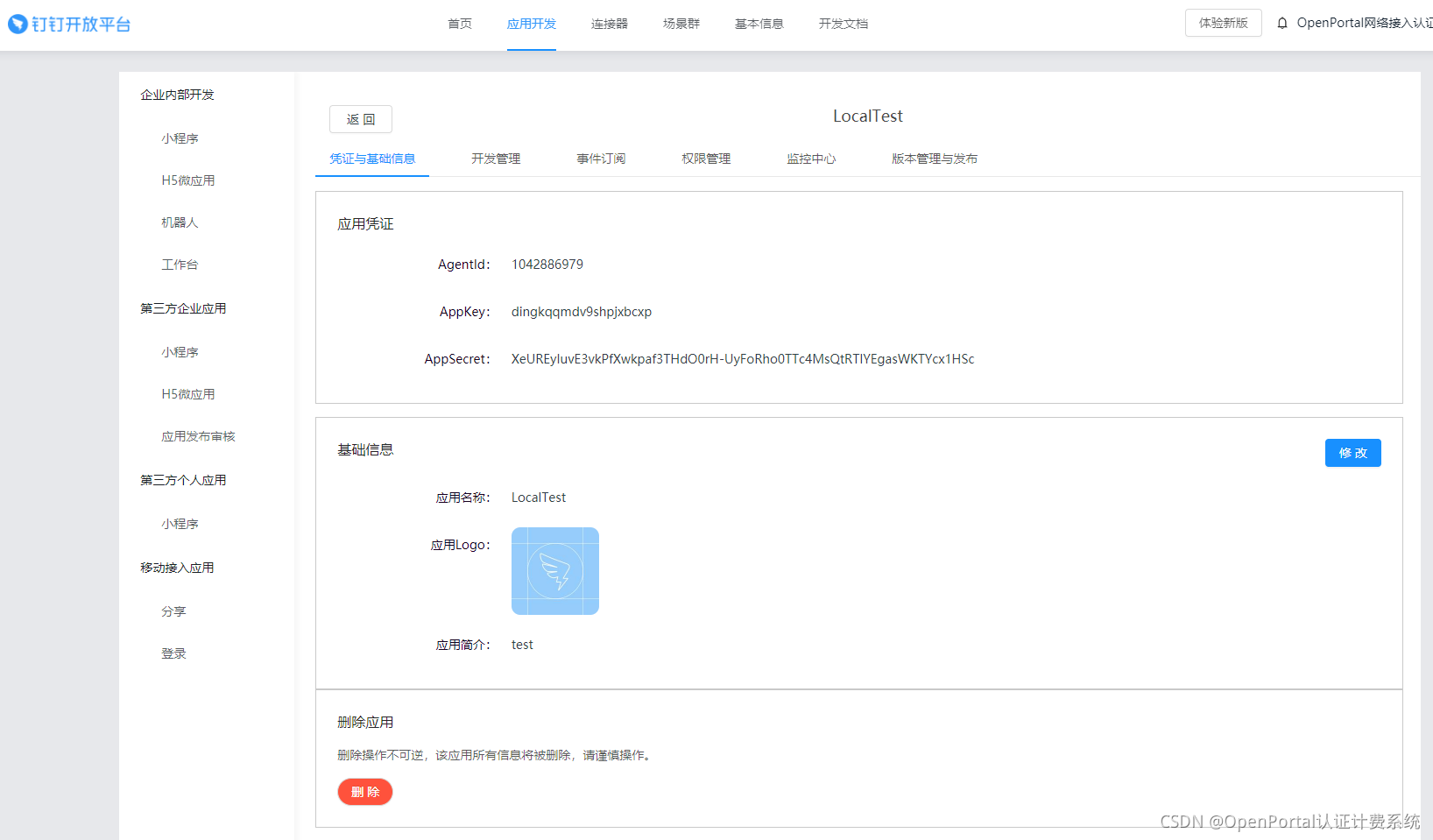Open OpenPortal网络接入认证 account name
Viewport: 1433px width, 840px height.
(1365, 23)
